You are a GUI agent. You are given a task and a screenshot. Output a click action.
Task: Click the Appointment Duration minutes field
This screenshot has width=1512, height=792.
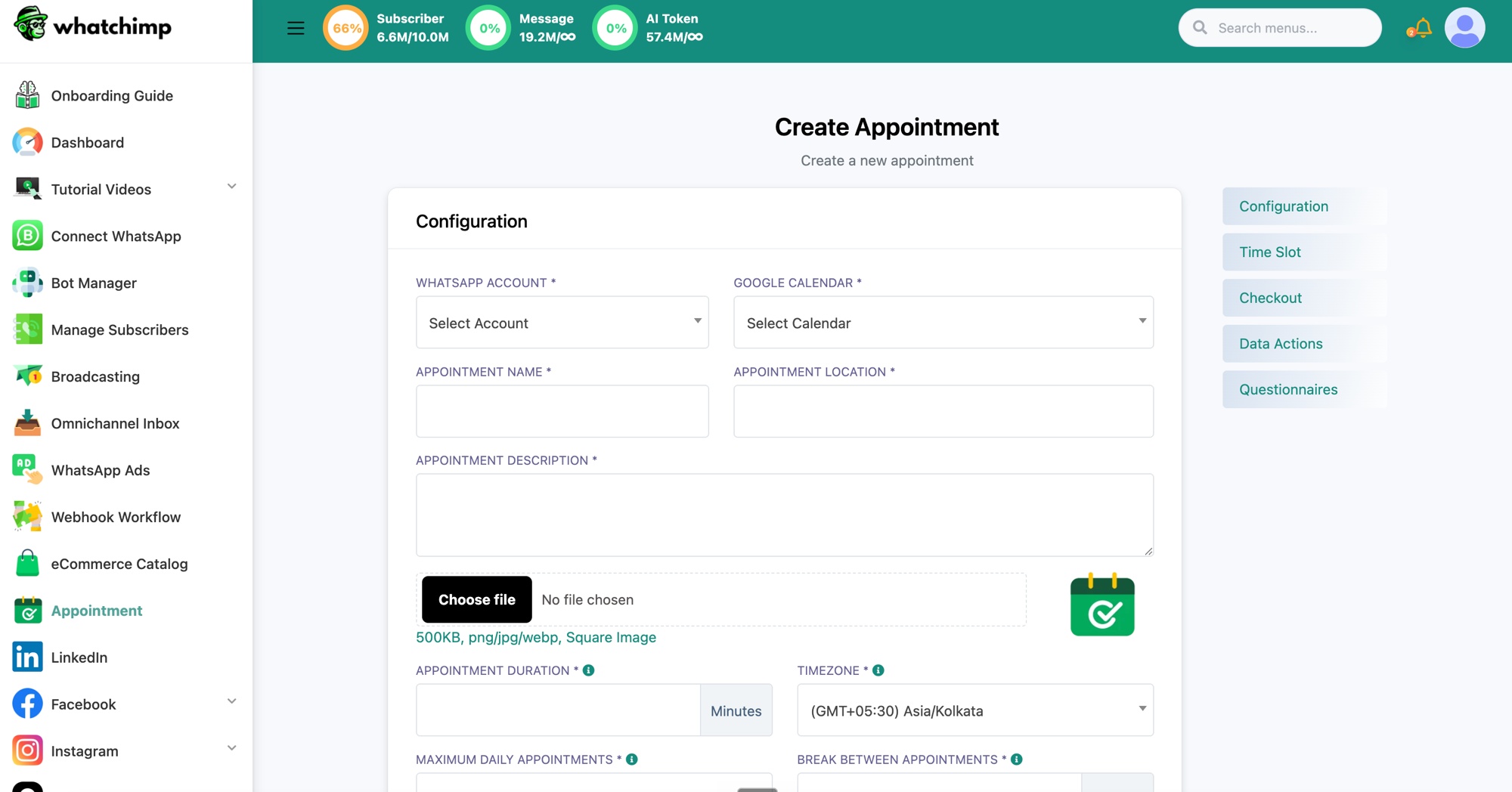pyautogui.click(x=558, y=710)
